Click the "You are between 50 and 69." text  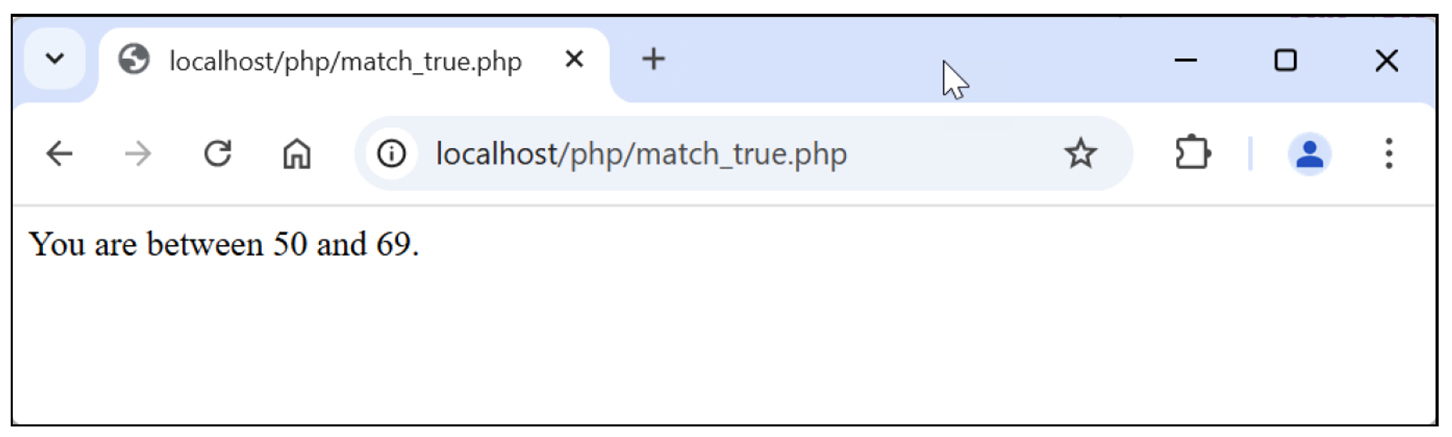[224, 244]
